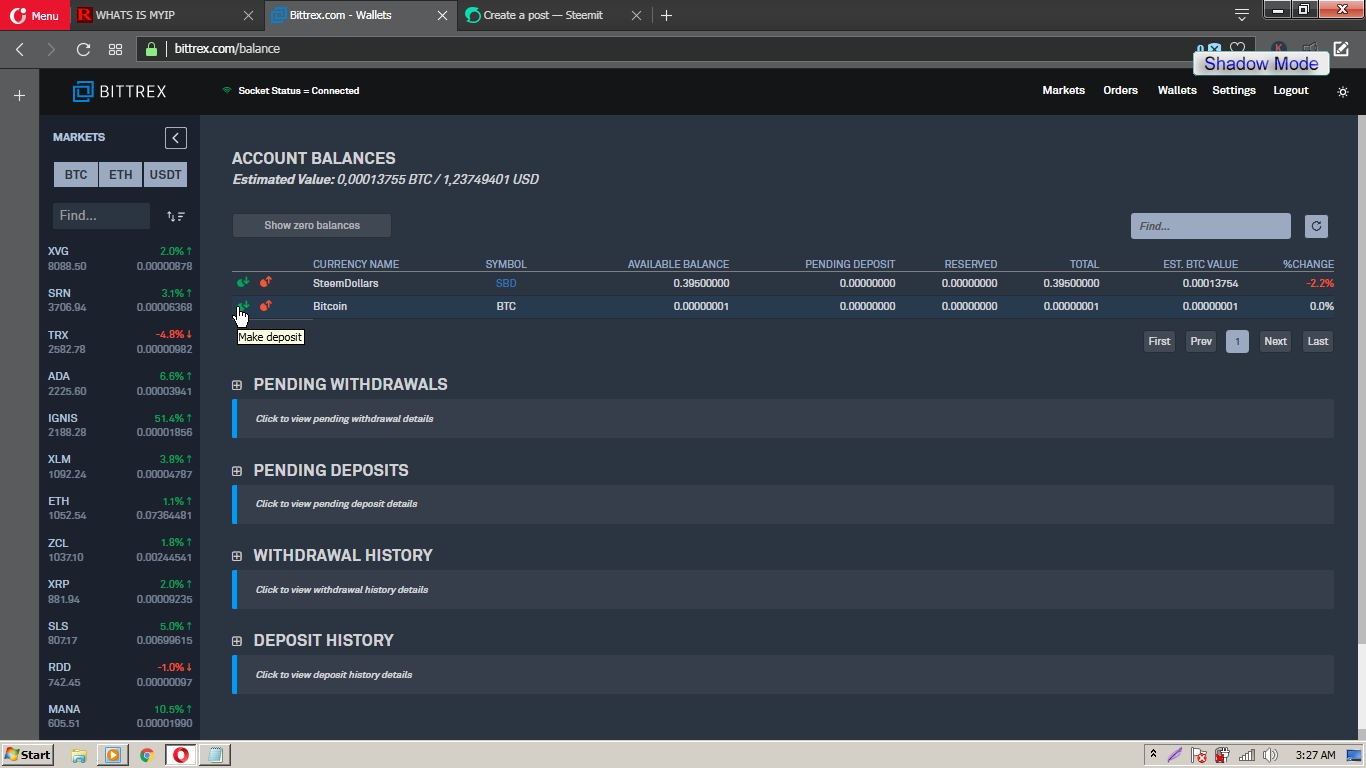Toggle the site theme with the sun icon

click(x=1343, y=91)
